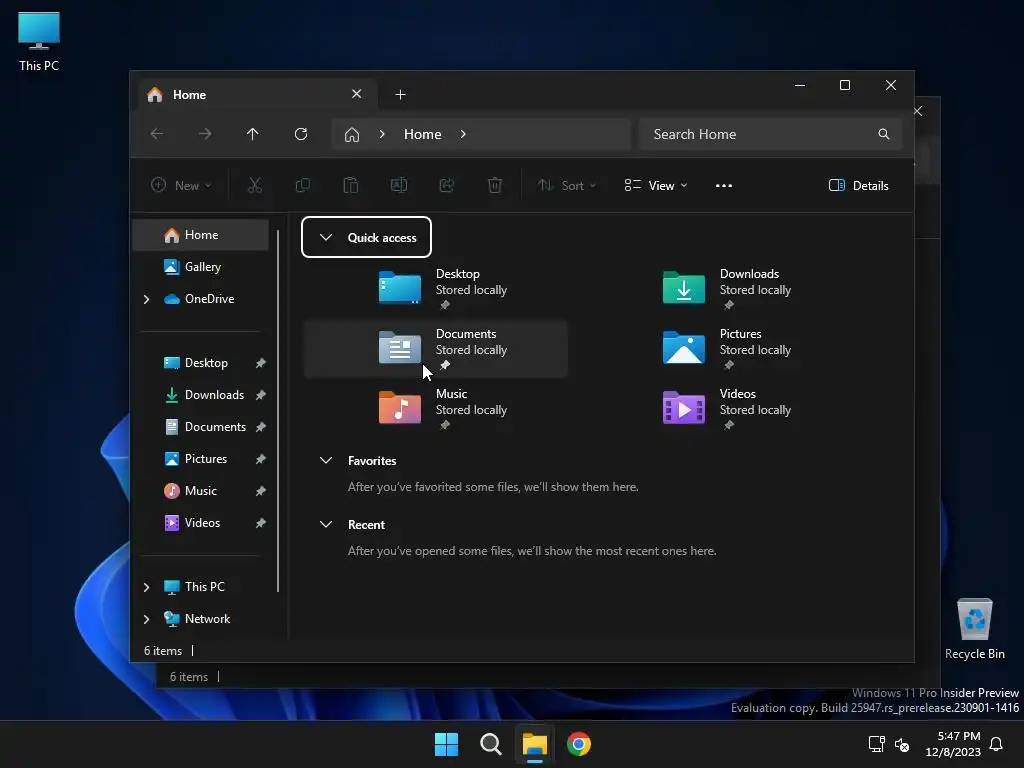Click pin icon next to sidebar Music

pyautogui.click(x=261, y=491)
